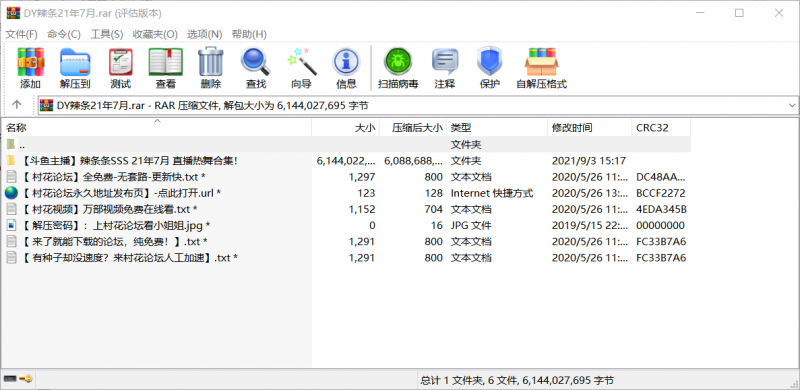Open the 文件(F) menu
Viewport: 800px width, 390px height.
tap(21, 34)
